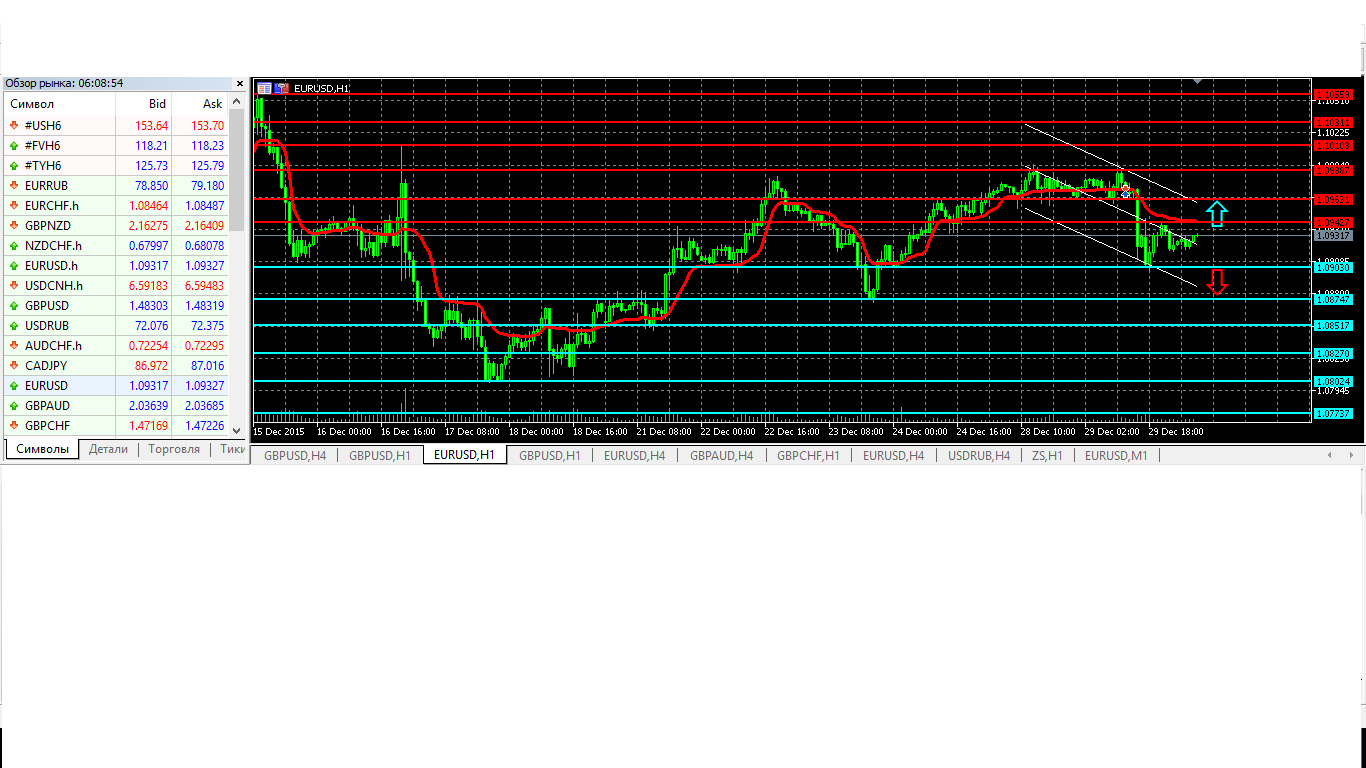Click the flag icon beside EURUSD,H1 title

coord(281,88)
